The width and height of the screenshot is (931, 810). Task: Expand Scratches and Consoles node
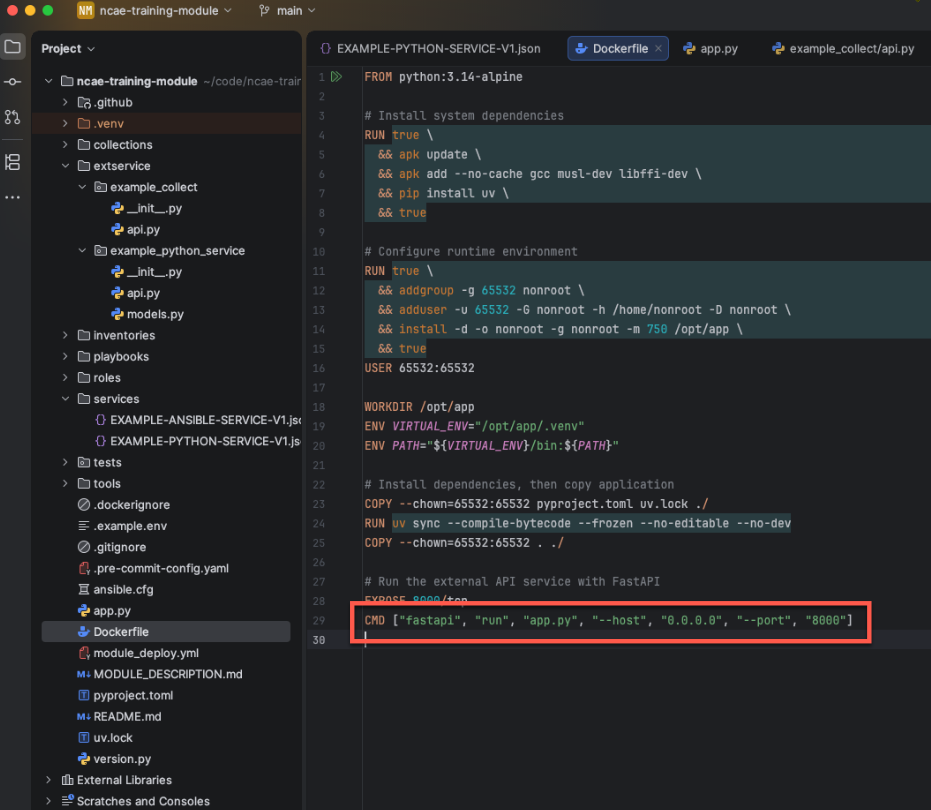(x=49, y=801)
